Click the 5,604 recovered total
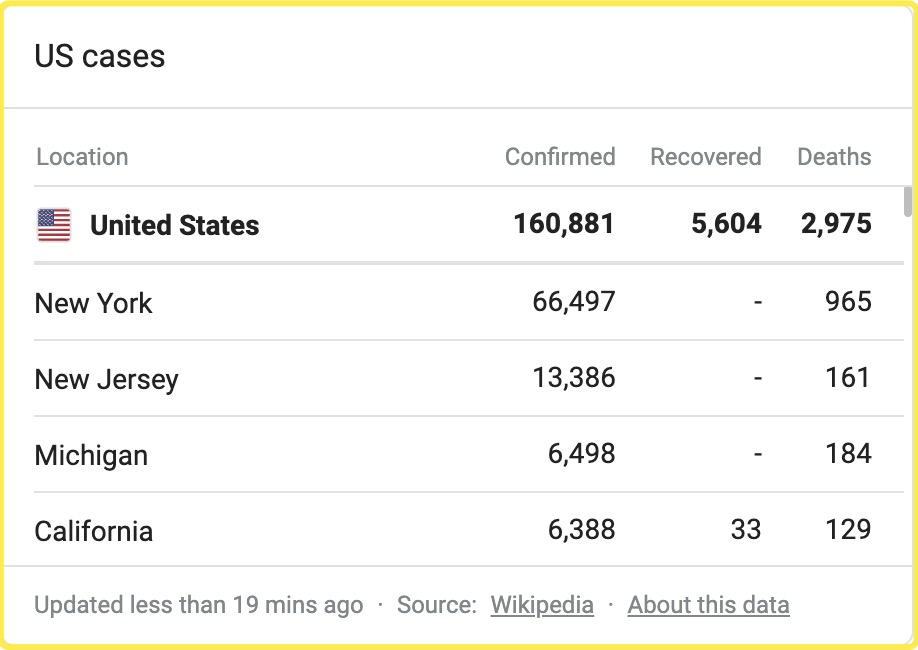The width and height of the screenshot is (918, 650). pos(726,224)
